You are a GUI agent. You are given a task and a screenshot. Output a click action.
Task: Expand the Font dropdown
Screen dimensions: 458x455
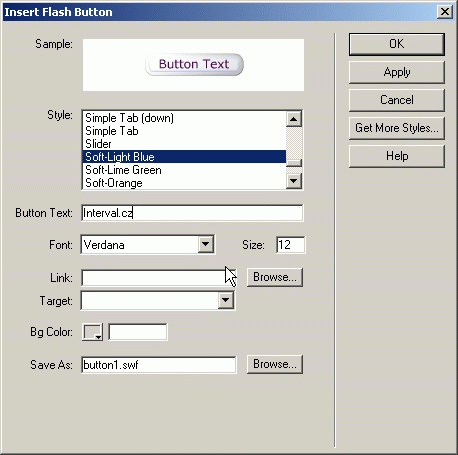click(x=206, y=245)
